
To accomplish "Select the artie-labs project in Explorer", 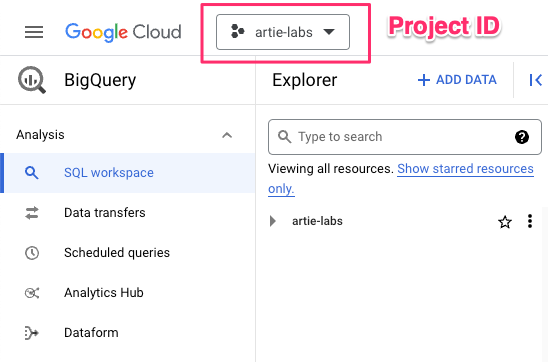I will tap(317, 221).
